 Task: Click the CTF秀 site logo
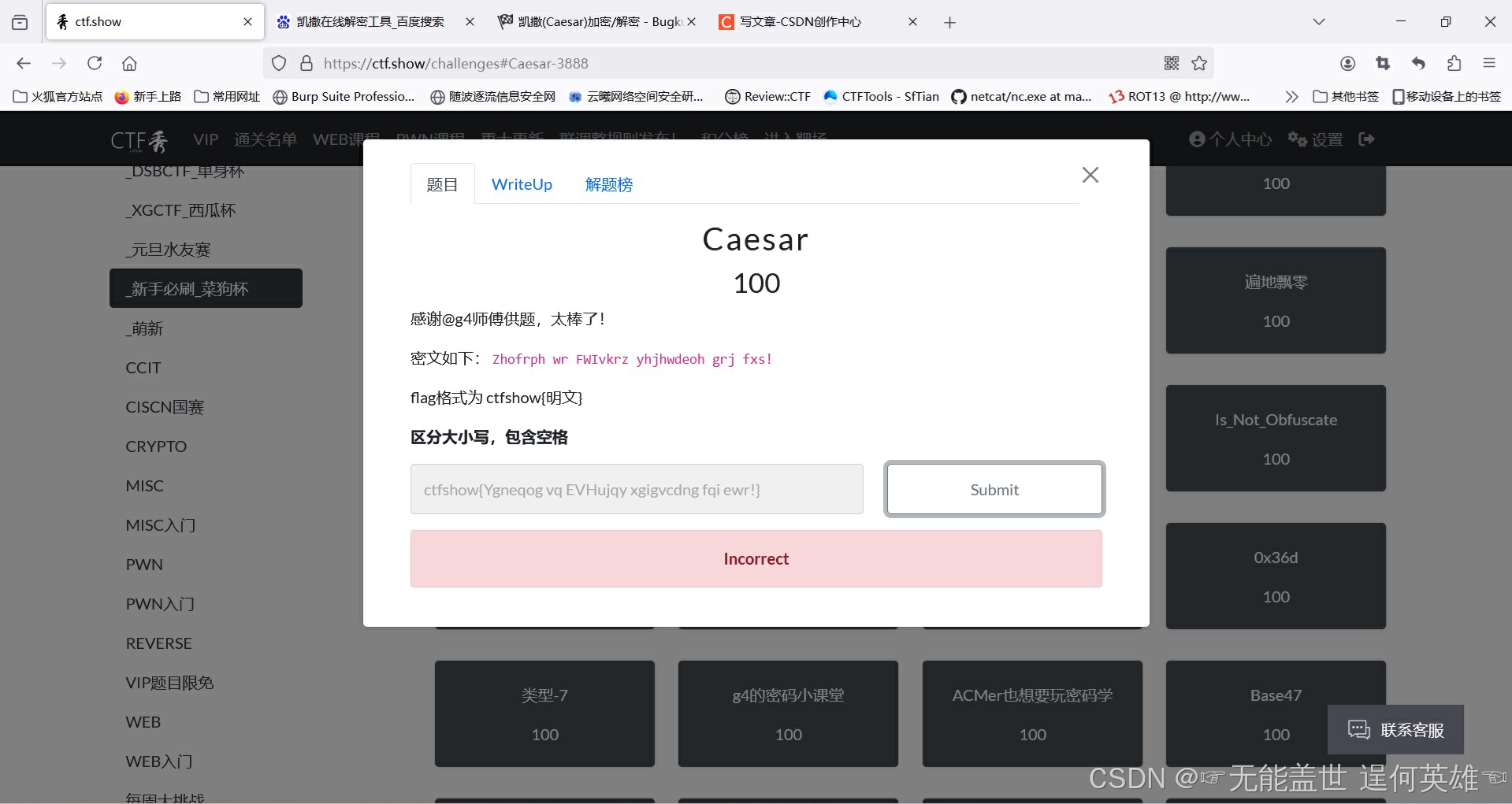[x=139, y=139]
